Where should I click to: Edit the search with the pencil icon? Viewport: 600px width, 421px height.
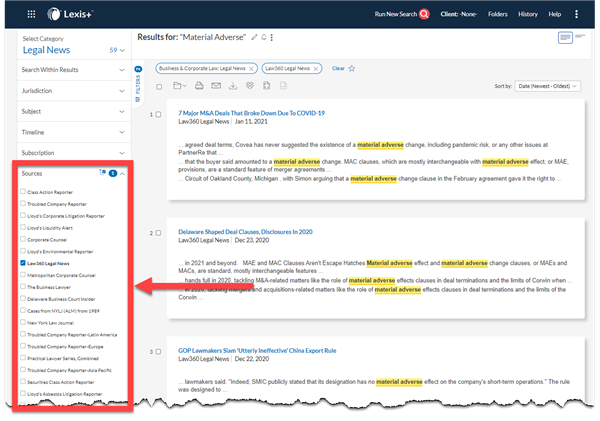tap(254, 37)
